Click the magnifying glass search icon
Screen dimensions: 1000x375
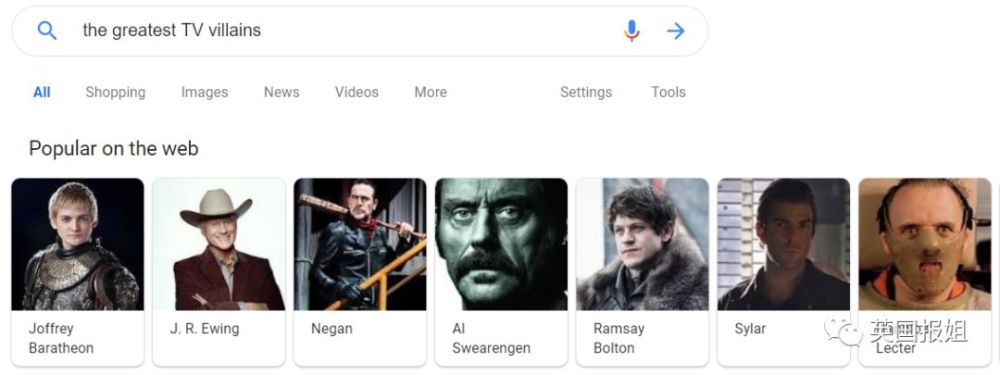click(x=47, y=30)
